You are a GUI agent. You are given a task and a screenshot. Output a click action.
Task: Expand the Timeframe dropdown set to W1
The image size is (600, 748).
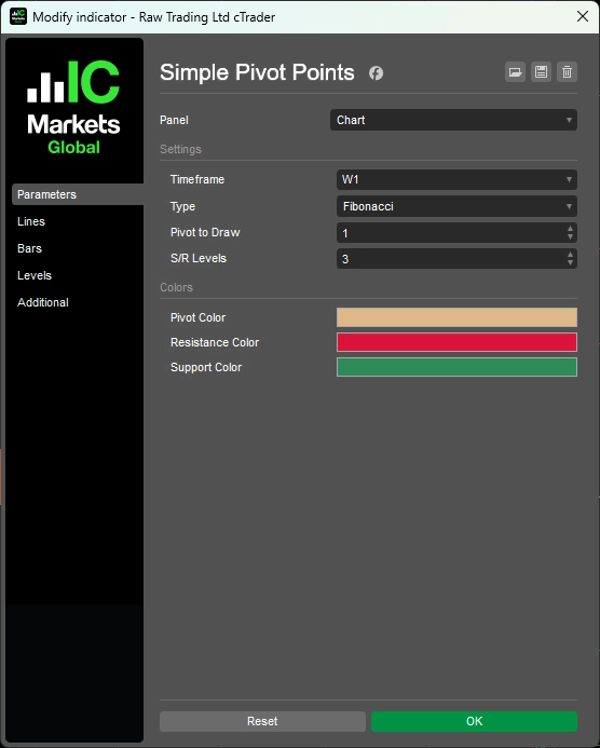click(x=456, y=179)
